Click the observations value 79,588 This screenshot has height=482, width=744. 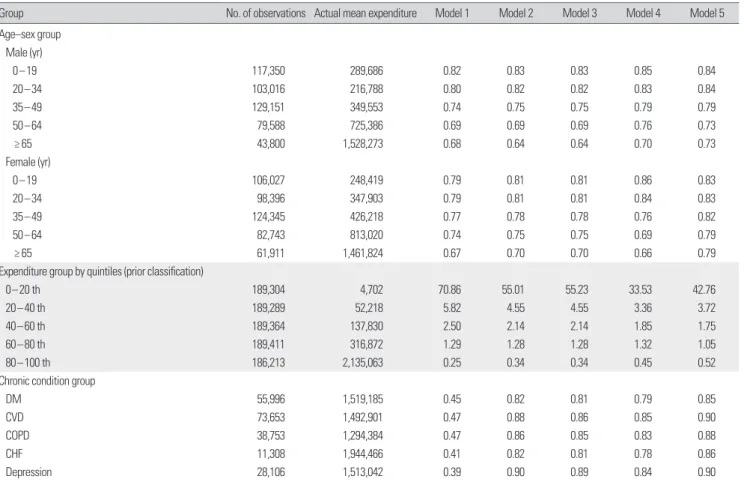pos(271,126)
